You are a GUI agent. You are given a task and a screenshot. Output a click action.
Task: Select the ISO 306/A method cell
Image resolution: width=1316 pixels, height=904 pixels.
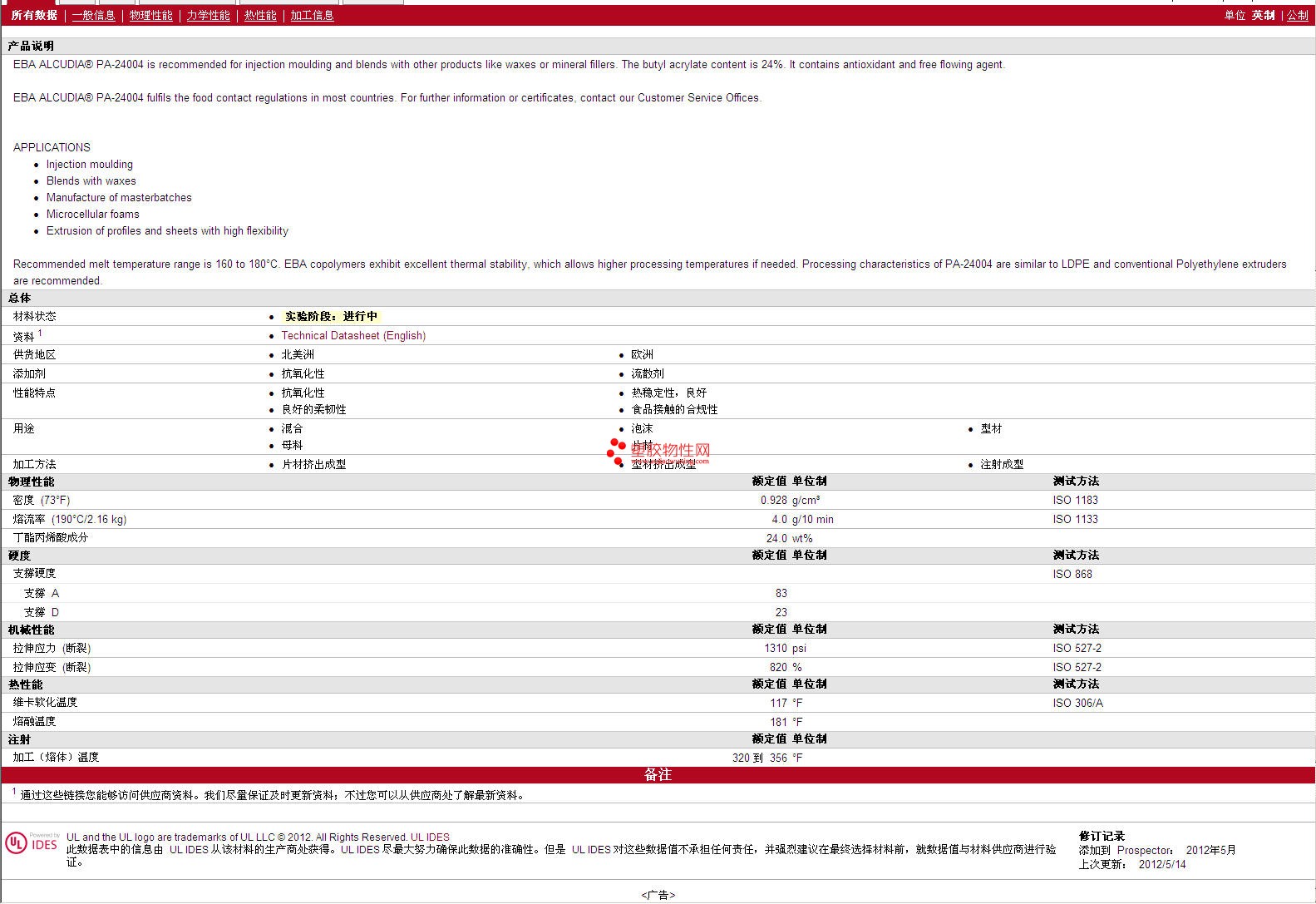coord(1077,703)
